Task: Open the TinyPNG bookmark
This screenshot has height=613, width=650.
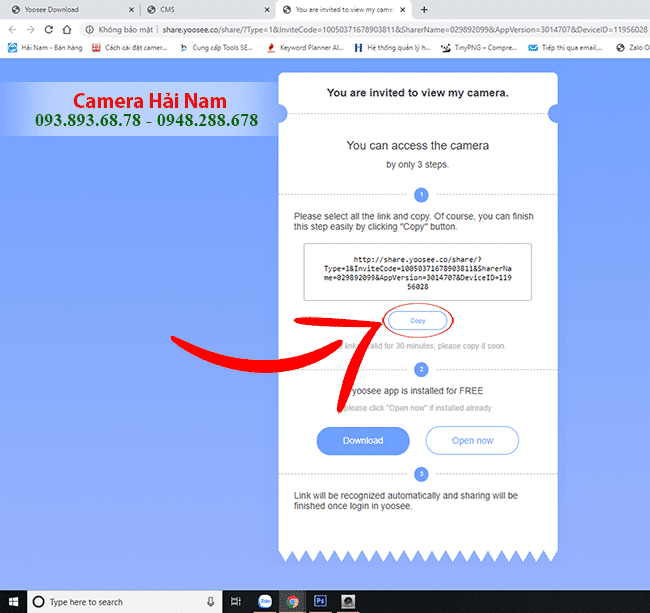Action: pos(479,48)
